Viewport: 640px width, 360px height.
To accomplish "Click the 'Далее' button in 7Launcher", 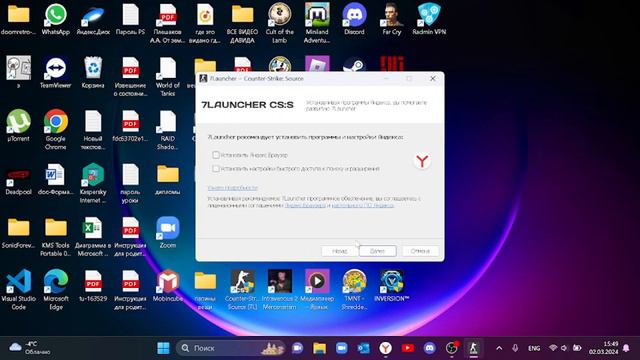I will click(378, 251).
